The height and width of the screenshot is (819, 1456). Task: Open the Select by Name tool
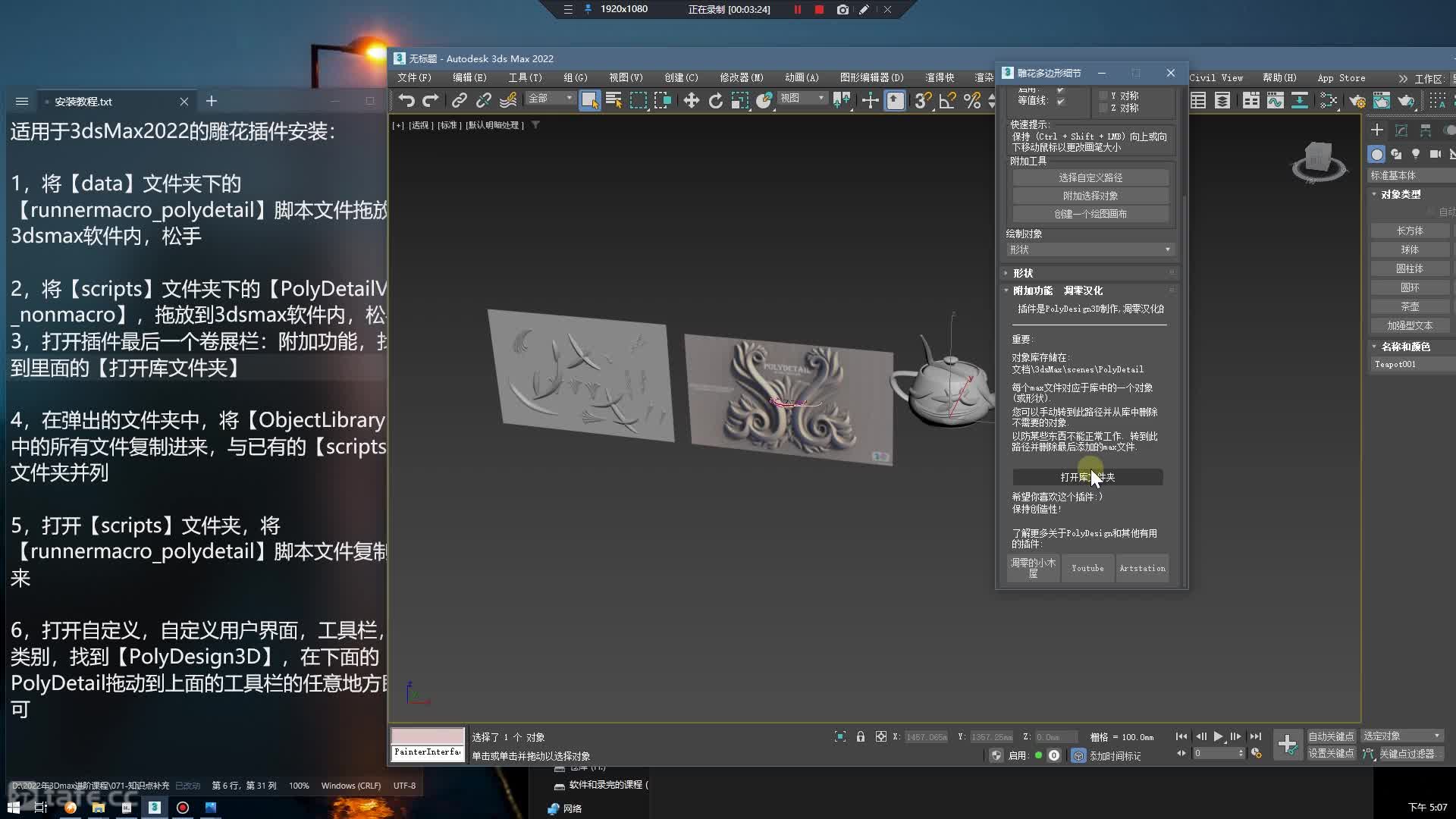click(x=614, y=100)
